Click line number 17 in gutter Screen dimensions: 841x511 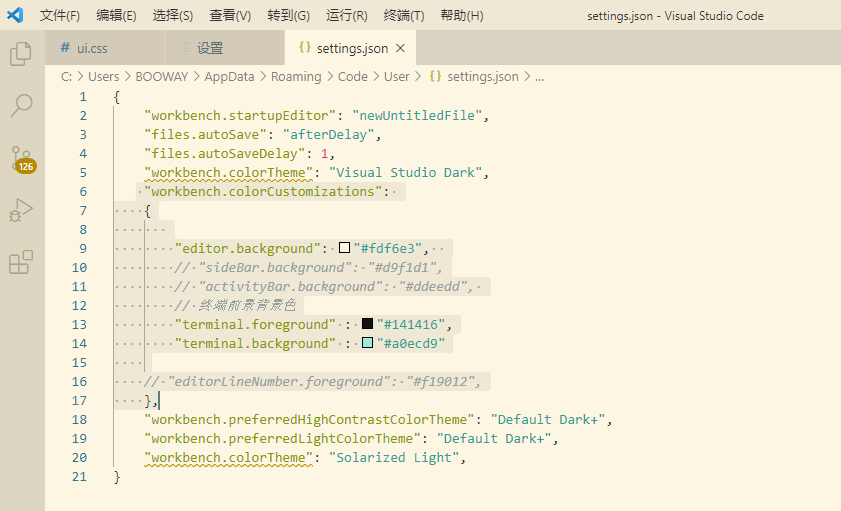pyautogui.click(x=79, y=401)
